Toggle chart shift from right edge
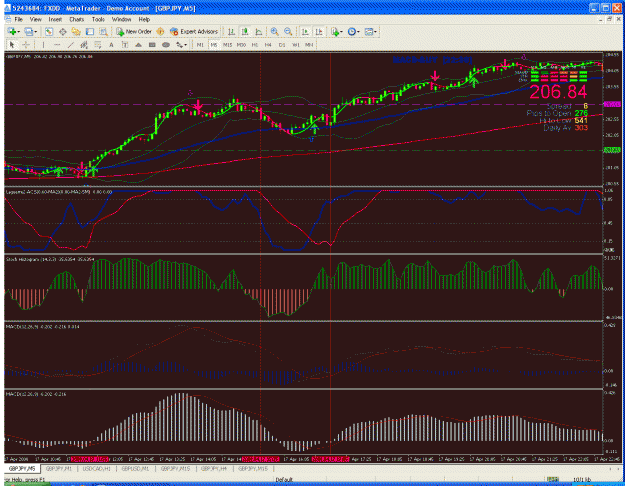The image size is (625, 486). (x=319, y=31)
